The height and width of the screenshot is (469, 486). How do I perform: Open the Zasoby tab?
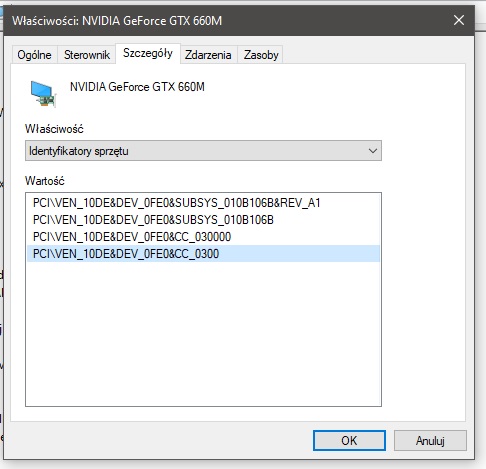(261, 55)
